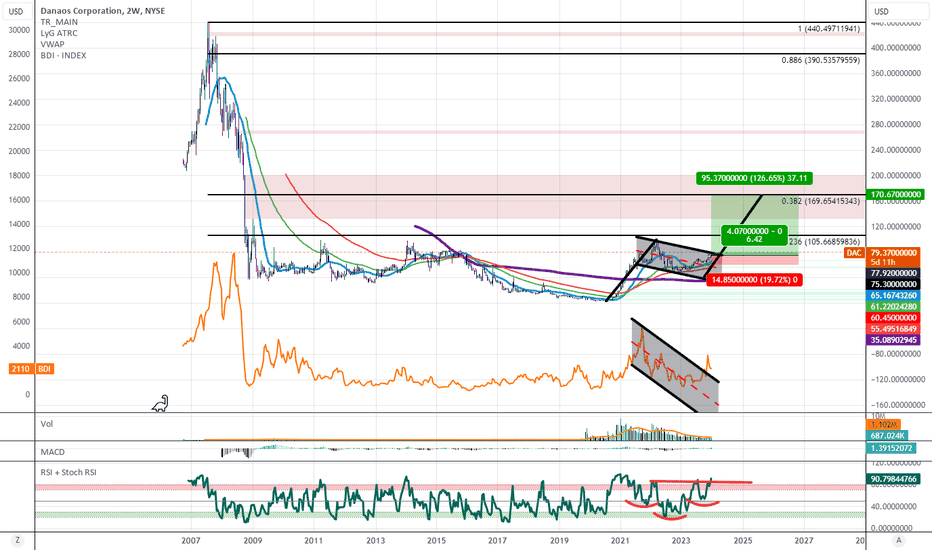
Task: Click the 30000 value on left price scale
Action: point(19,30)
